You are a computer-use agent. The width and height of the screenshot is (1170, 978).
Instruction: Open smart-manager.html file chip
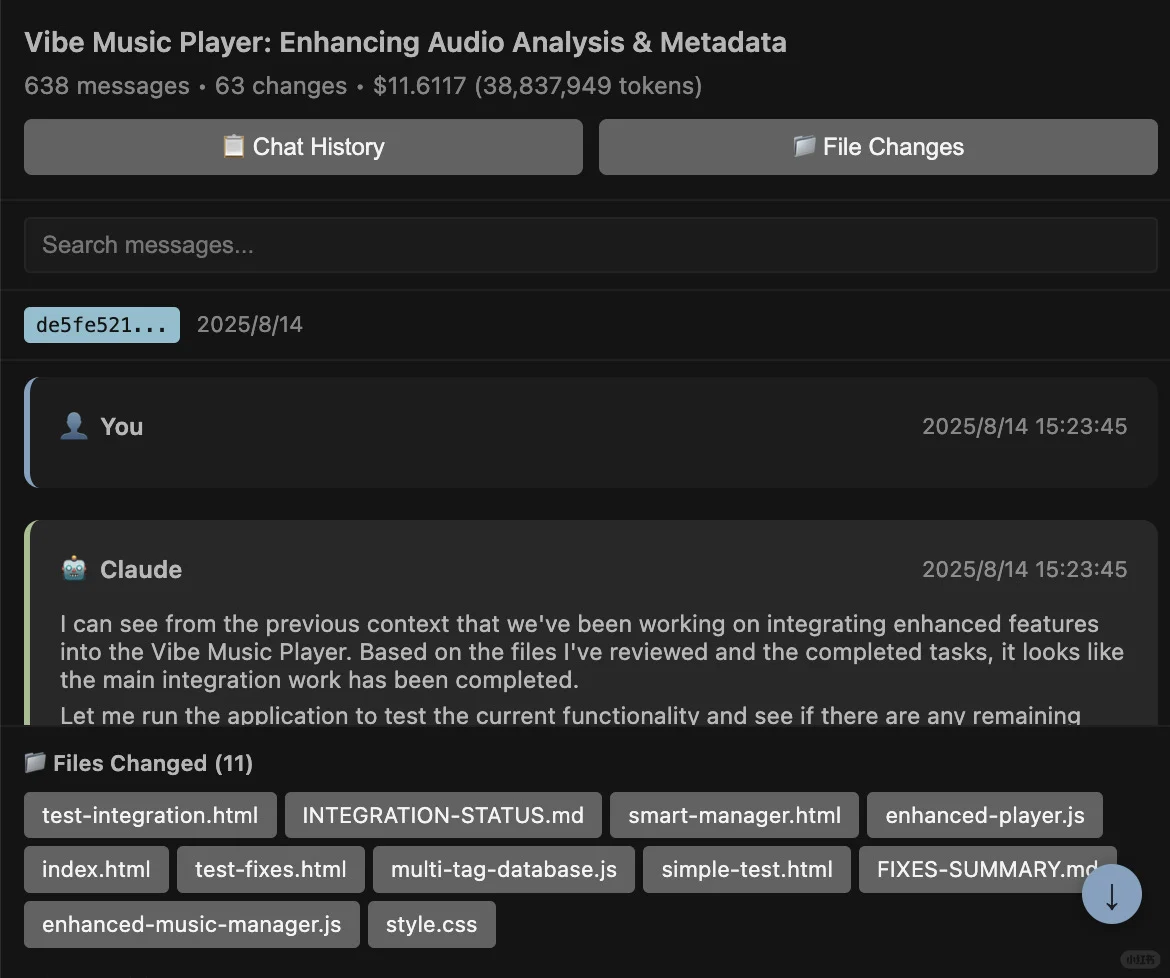tap(734, 815)
